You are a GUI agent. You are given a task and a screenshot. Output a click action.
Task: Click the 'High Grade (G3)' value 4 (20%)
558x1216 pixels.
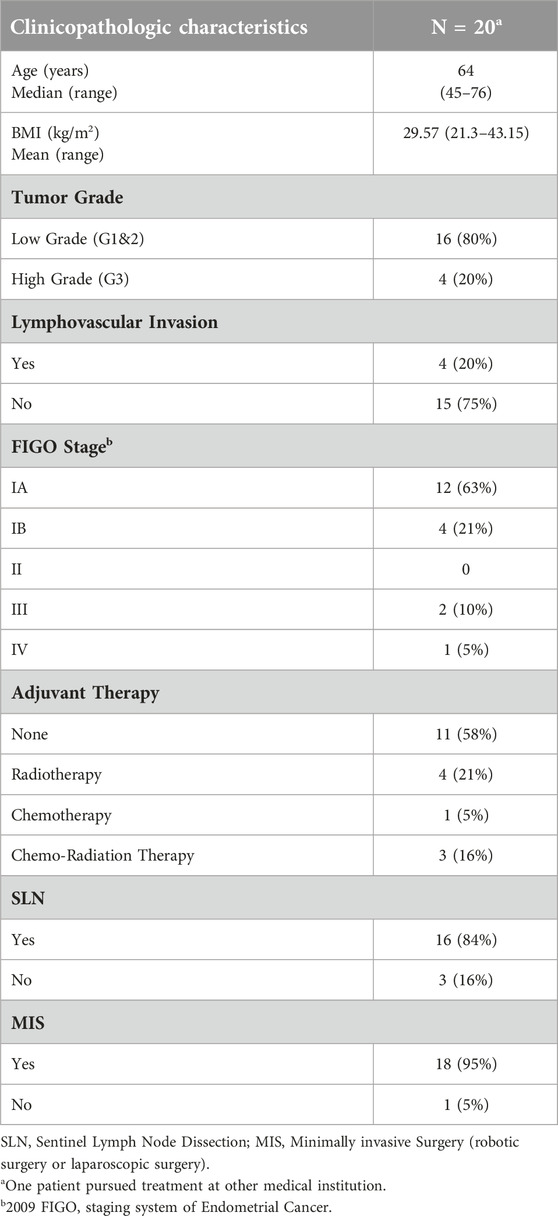click(465, 280)
